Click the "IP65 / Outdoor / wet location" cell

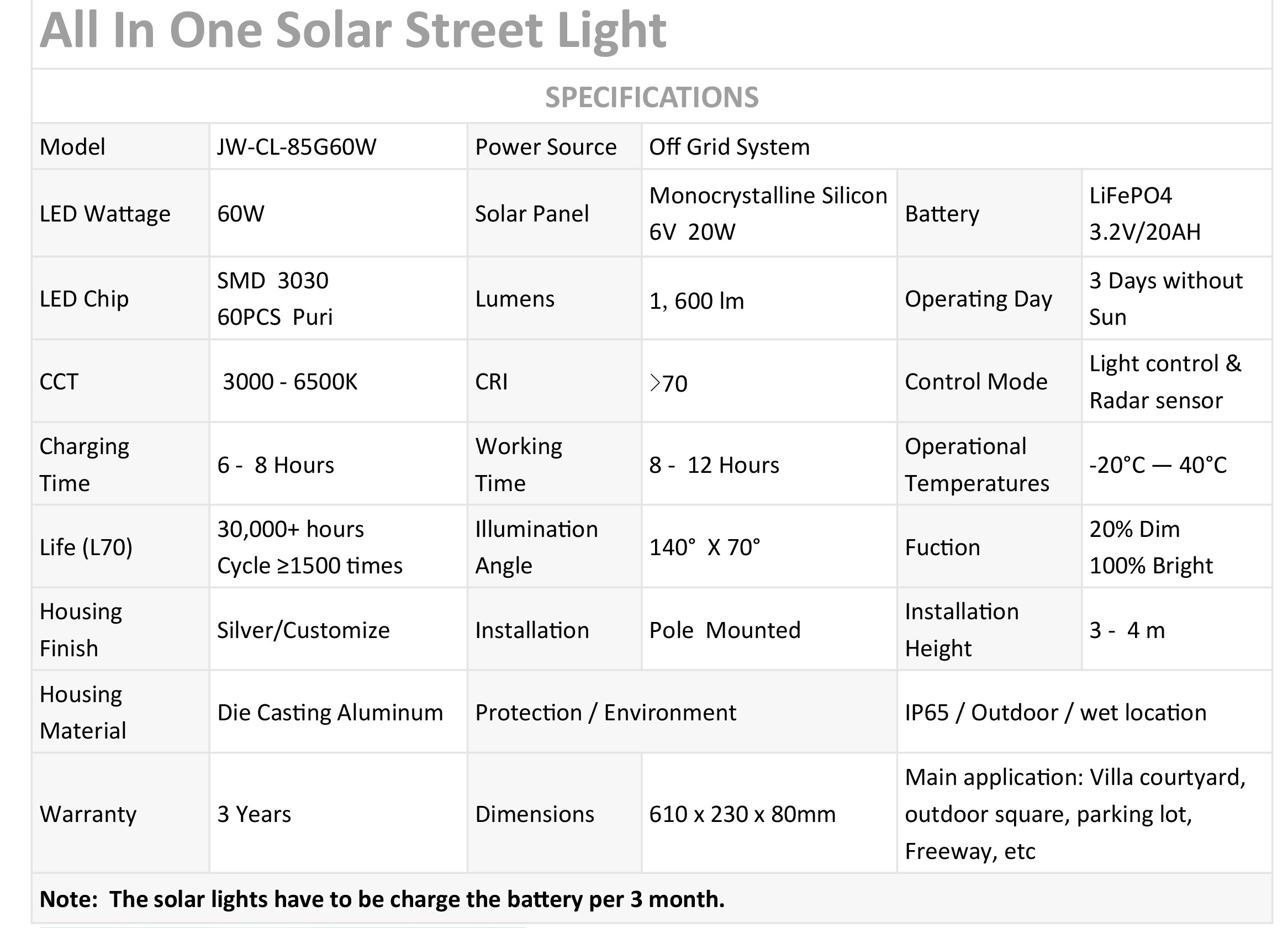point(1055,712)
